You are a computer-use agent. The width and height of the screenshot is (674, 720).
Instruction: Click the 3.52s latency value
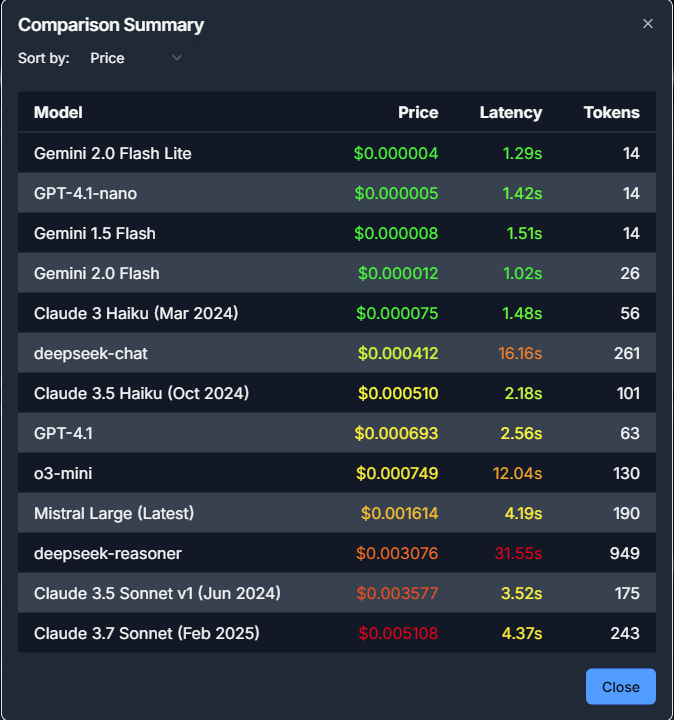click(522, 593)
